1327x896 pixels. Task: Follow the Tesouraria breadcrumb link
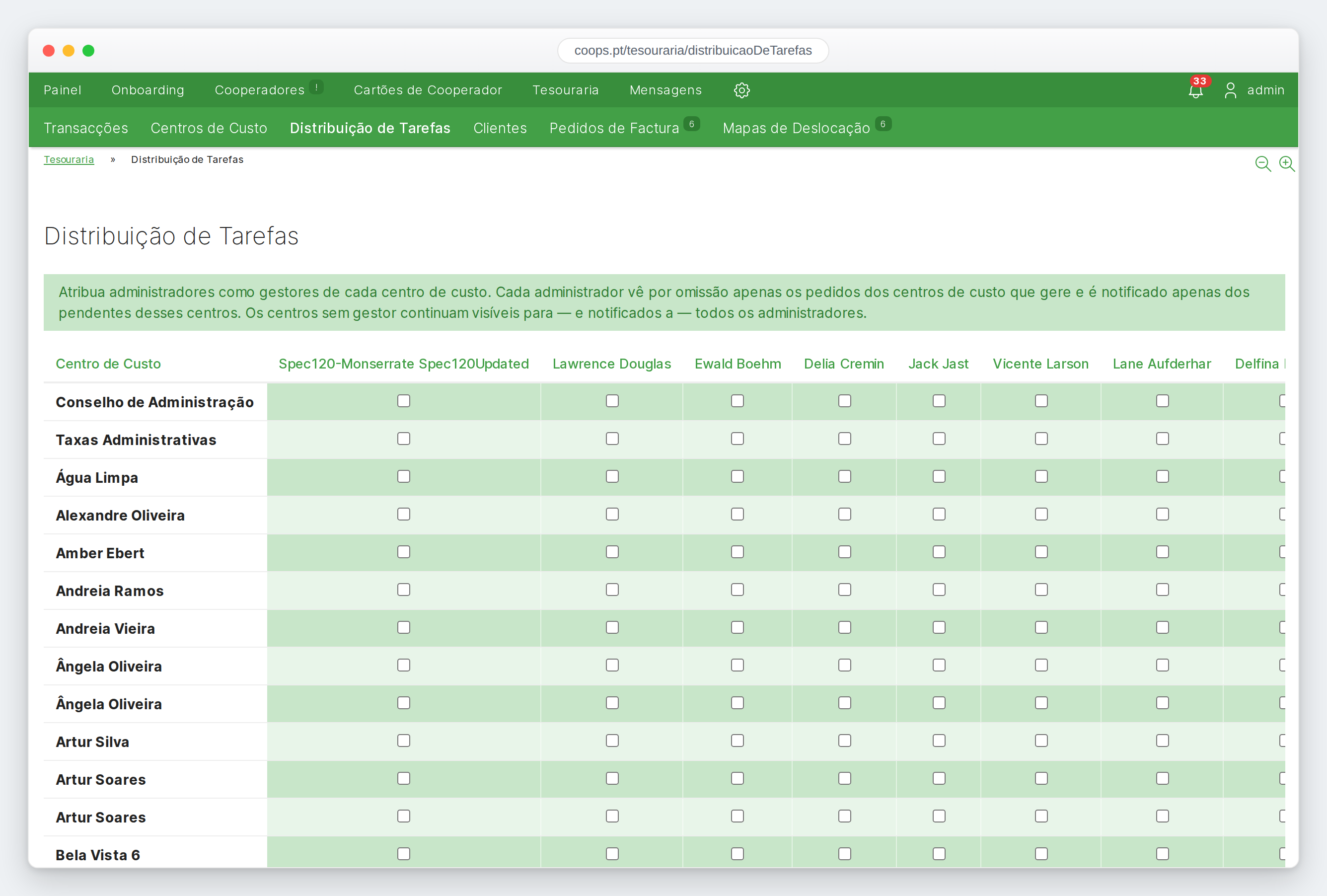69,159
